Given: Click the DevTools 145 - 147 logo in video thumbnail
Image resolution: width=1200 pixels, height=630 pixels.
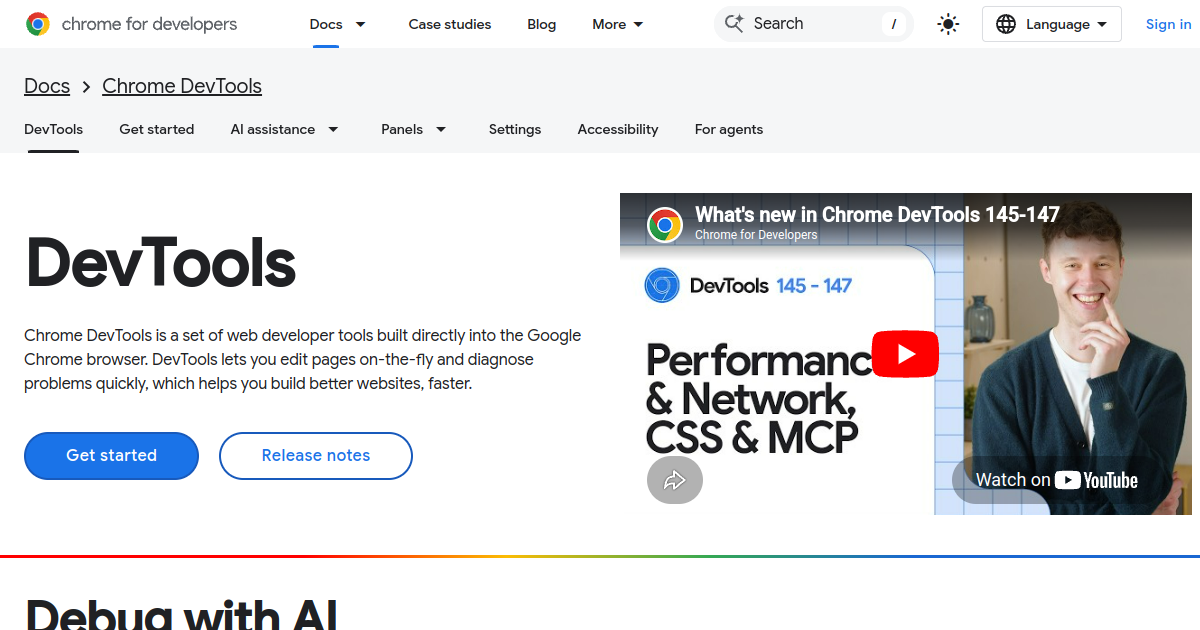Looking at the screenshot, I should pos(748,286).
